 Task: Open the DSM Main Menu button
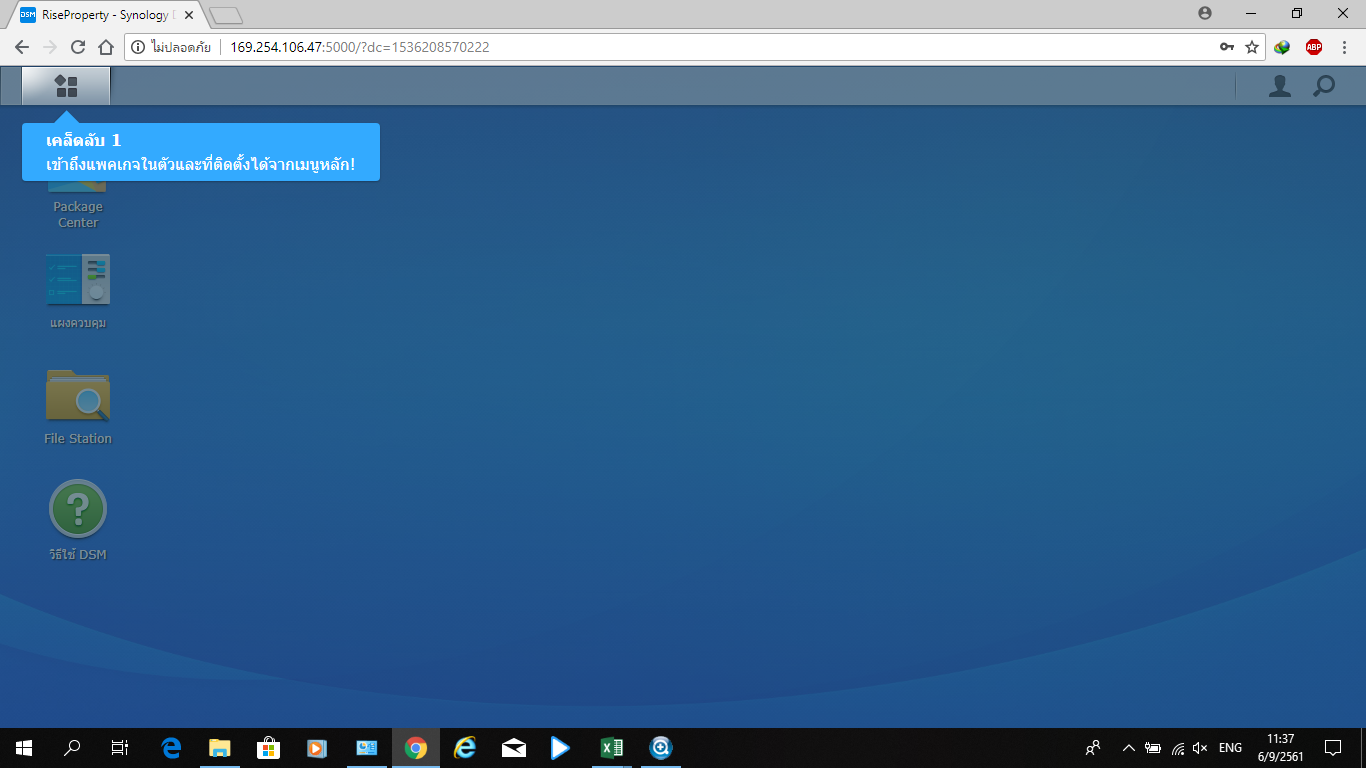pos(66,86)
